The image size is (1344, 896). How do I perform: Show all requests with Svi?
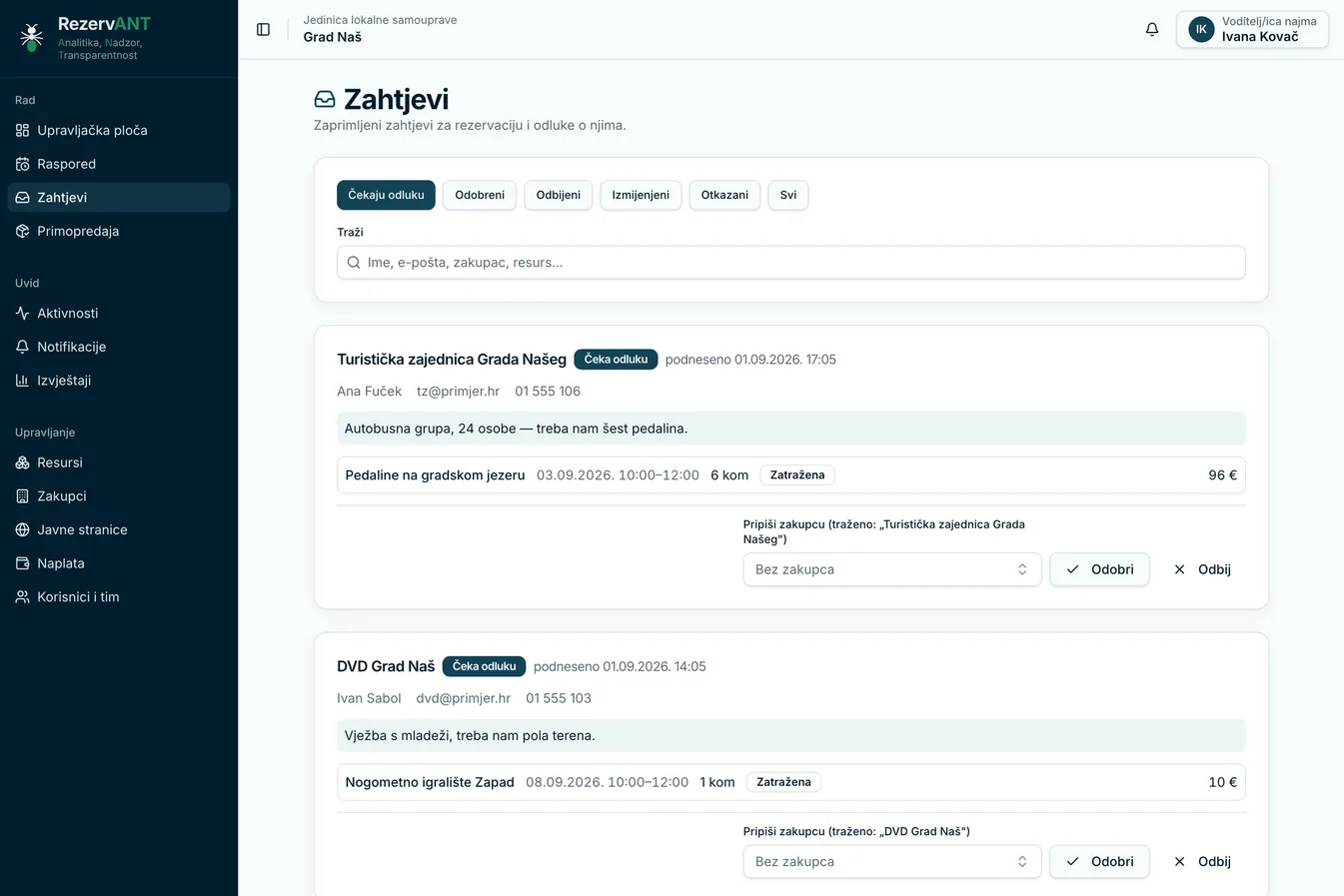[x=788, y=195]
